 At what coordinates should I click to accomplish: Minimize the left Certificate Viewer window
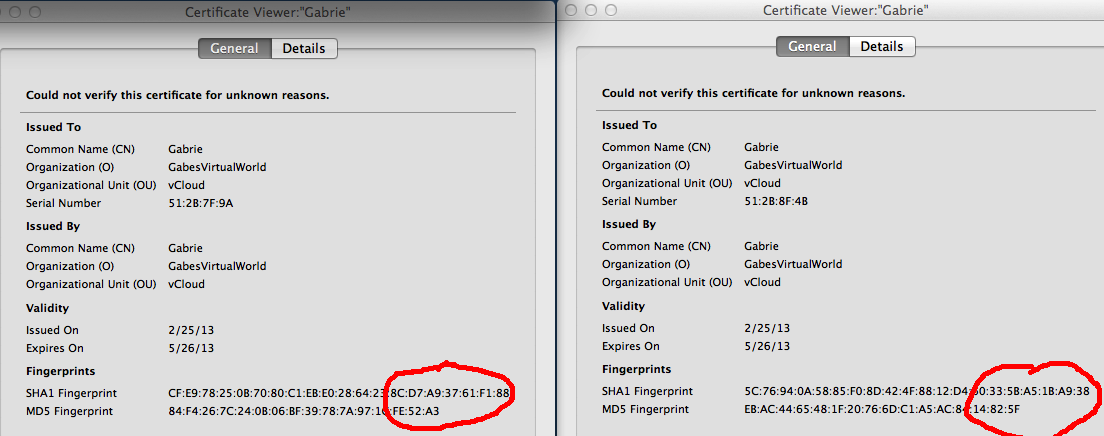pos(15,12)
